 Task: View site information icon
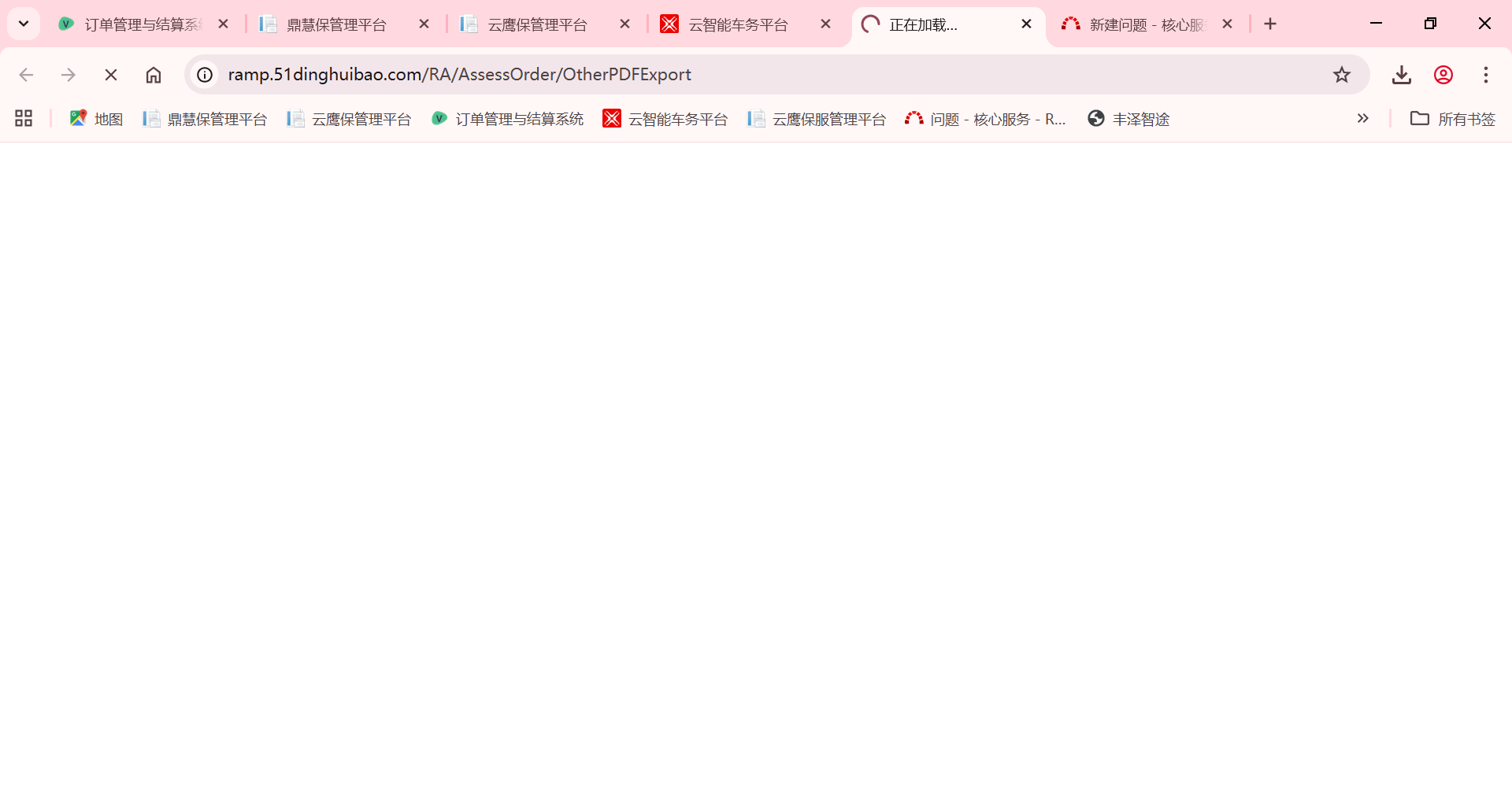[205, 75]
